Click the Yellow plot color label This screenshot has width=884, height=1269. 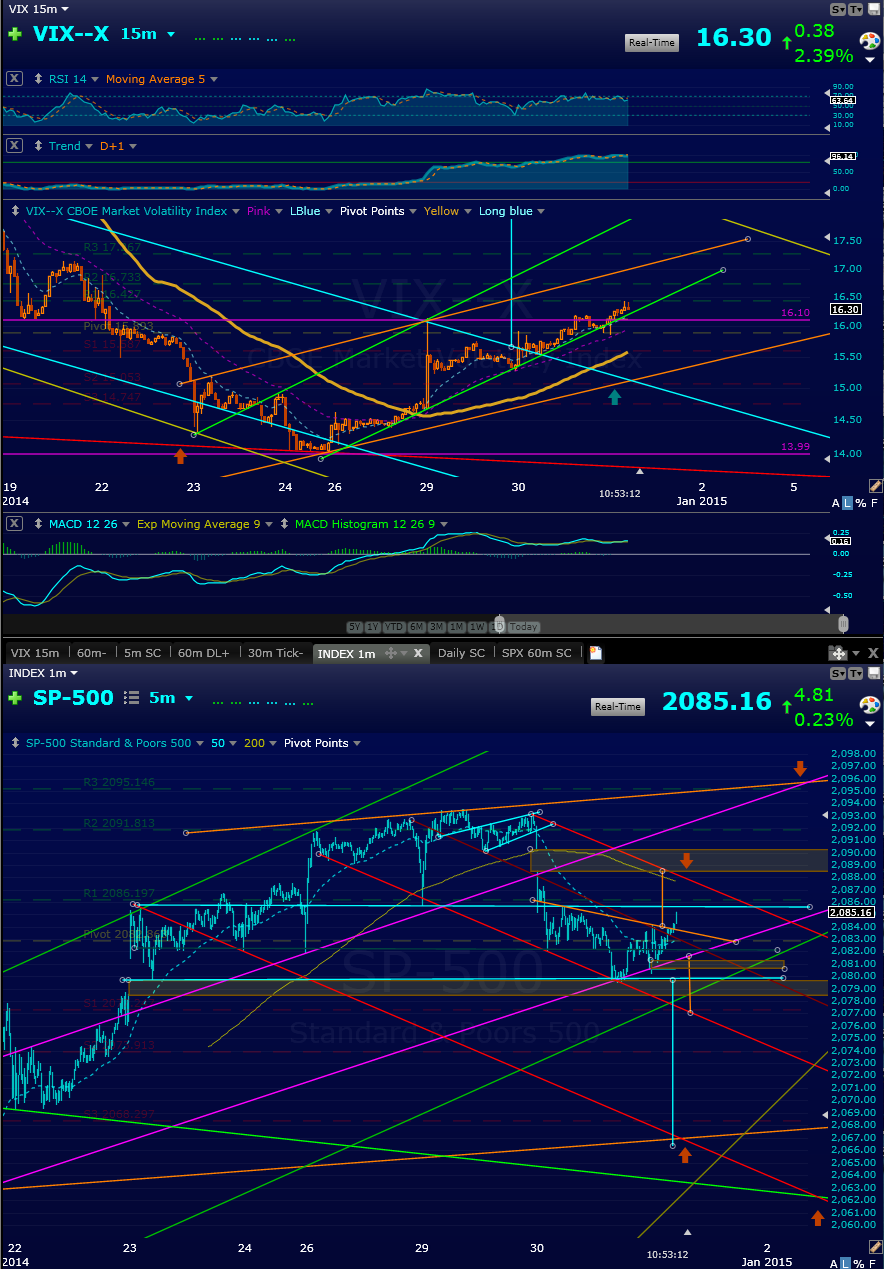(x=442, y=211)
